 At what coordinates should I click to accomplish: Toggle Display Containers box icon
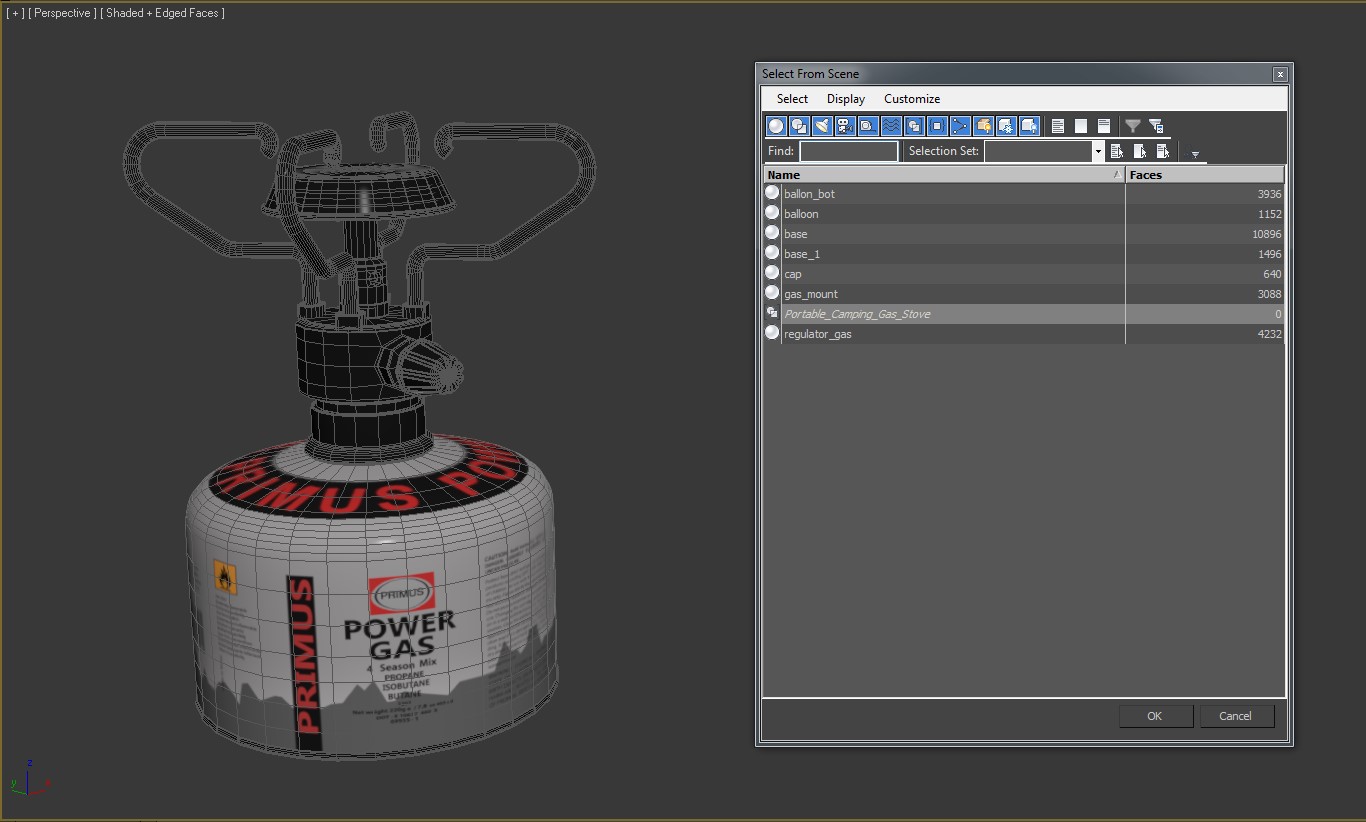(x=983, y=126)
